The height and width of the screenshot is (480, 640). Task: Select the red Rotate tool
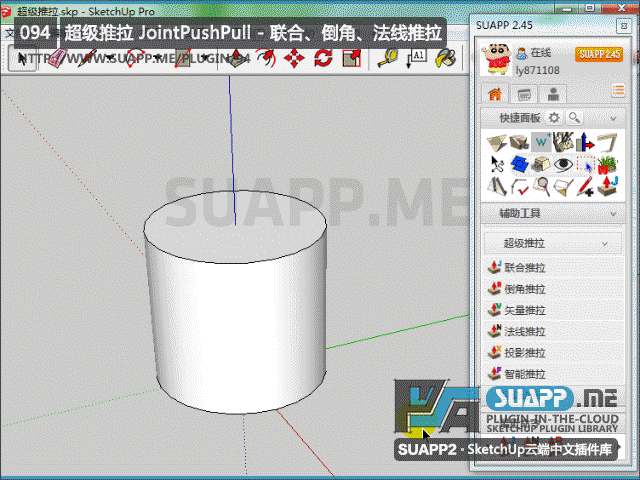[323, 58]
